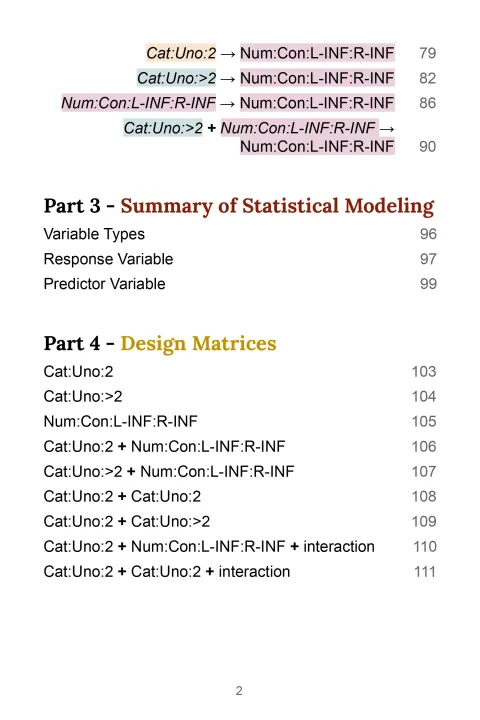Click the 'Part 4 - Design Matrices' heading
The image size is (480, 720).
(x=160, y=343)
